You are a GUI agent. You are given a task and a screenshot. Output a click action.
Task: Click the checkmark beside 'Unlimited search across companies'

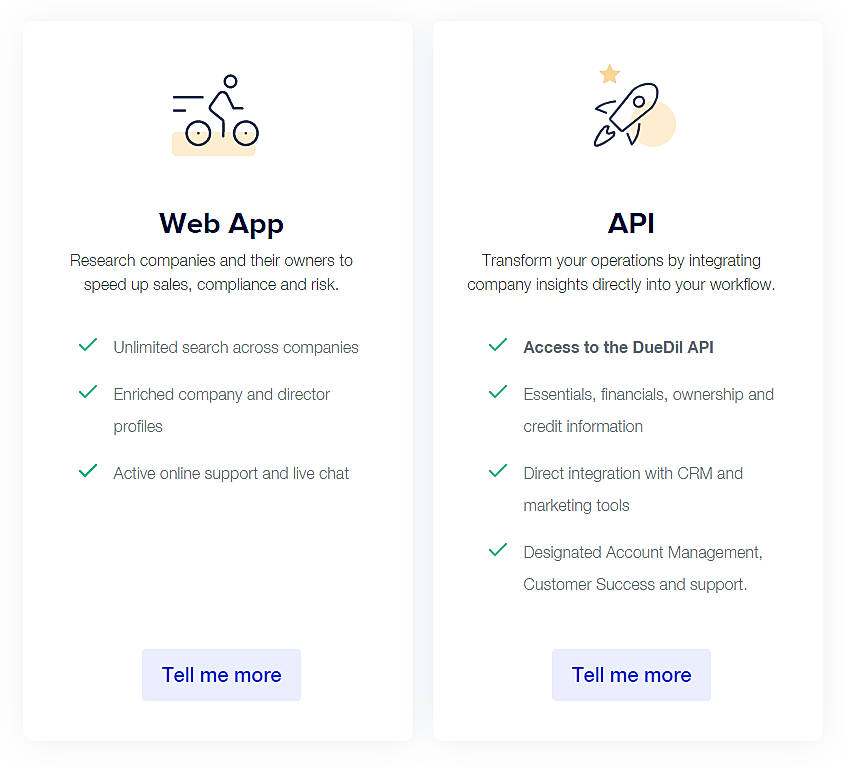[87, 345]
